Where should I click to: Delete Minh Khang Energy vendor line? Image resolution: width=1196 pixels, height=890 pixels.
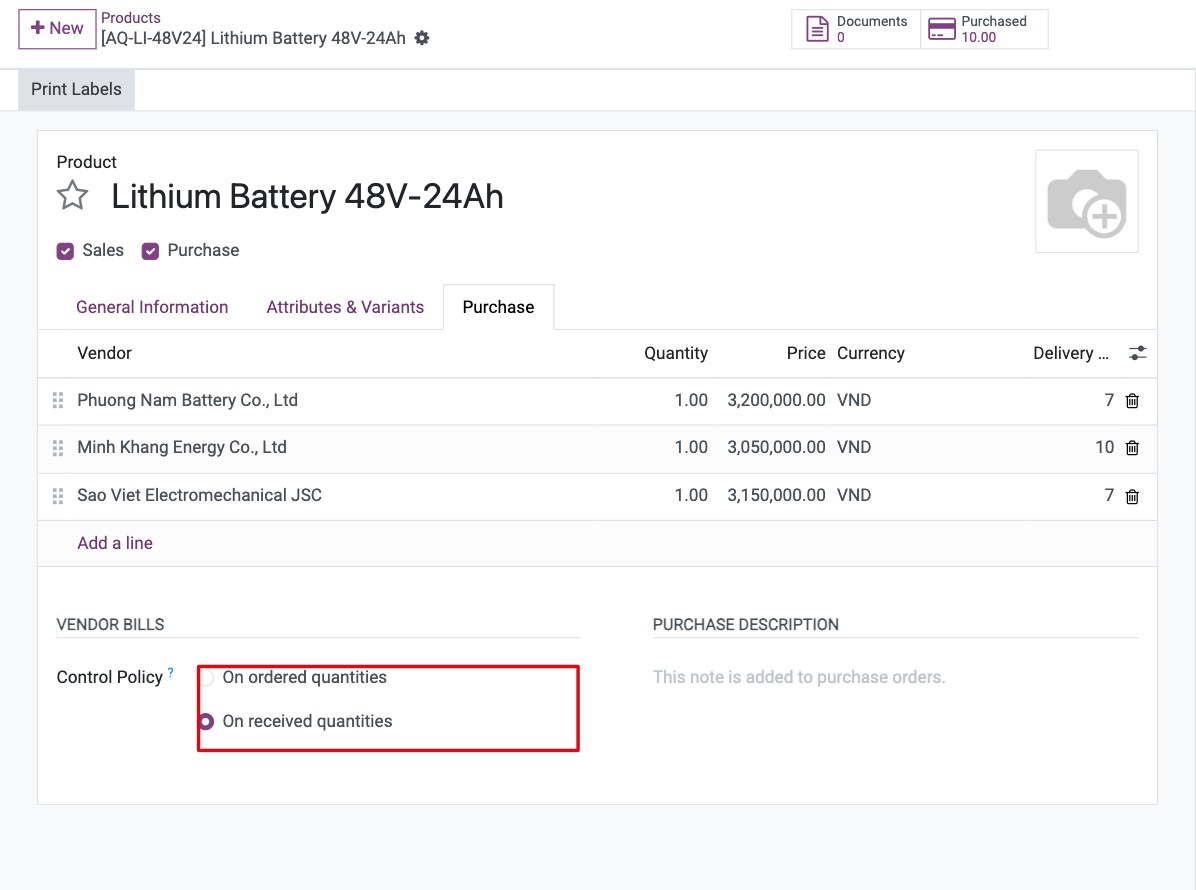coord(1132,448)
